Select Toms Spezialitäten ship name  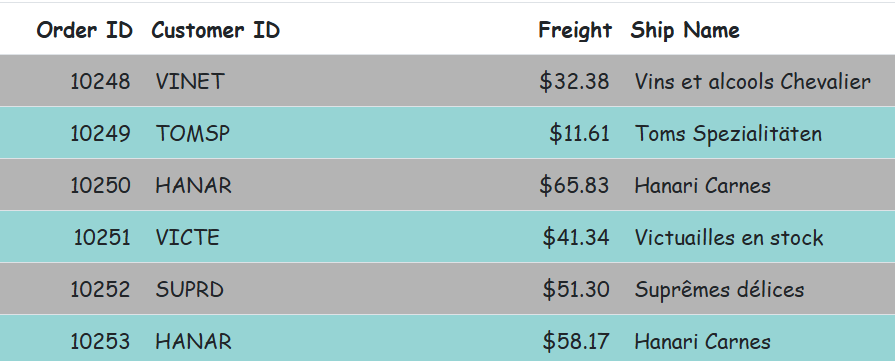(x=728, y=134)
